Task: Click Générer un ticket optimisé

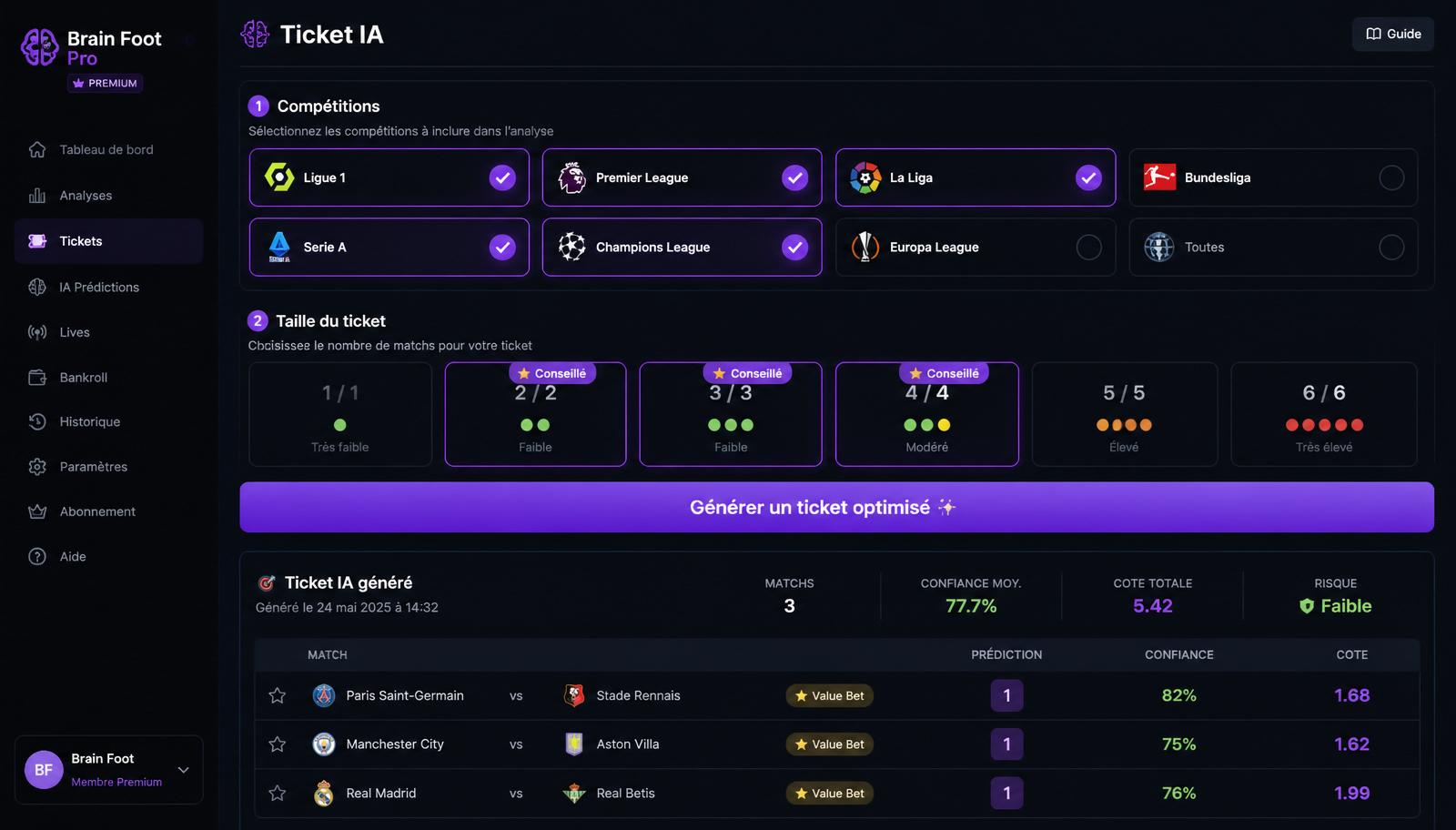Action: pos(836,507)
